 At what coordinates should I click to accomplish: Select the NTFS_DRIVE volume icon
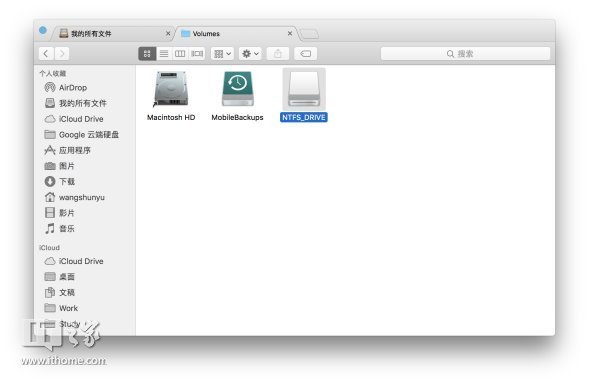(304, 89)
